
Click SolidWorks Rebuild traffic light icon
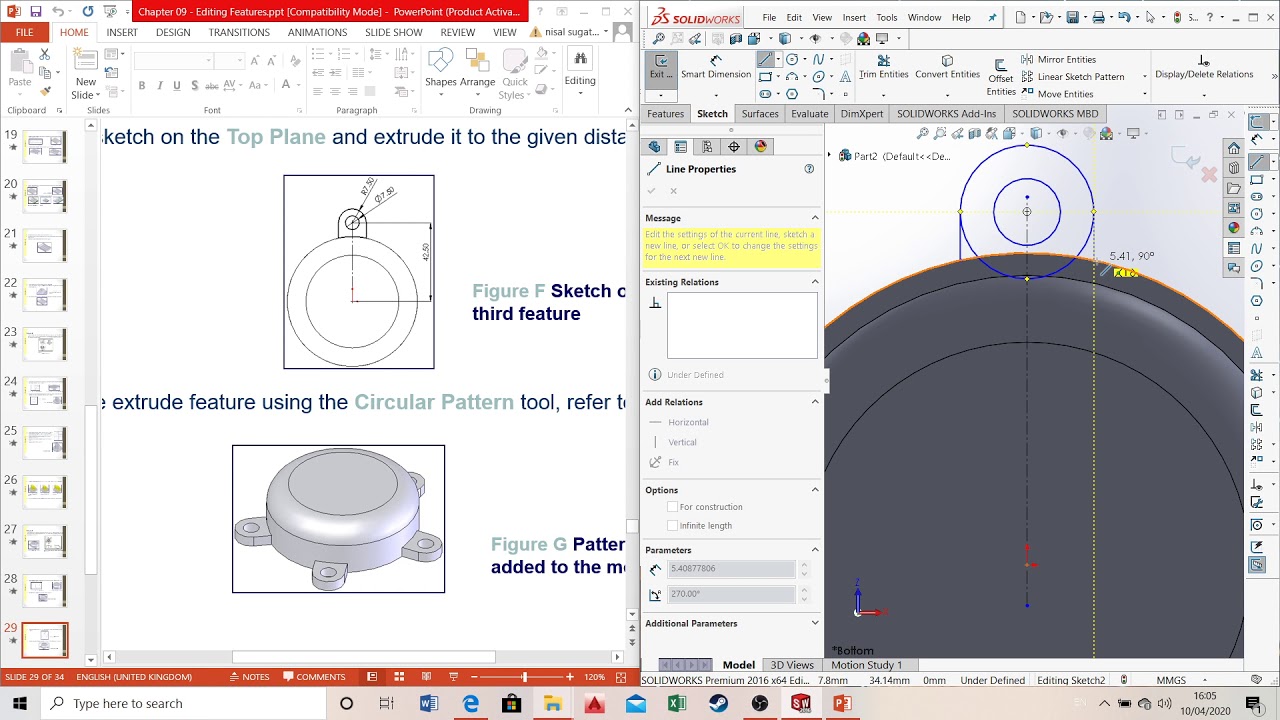(1177, 17)
